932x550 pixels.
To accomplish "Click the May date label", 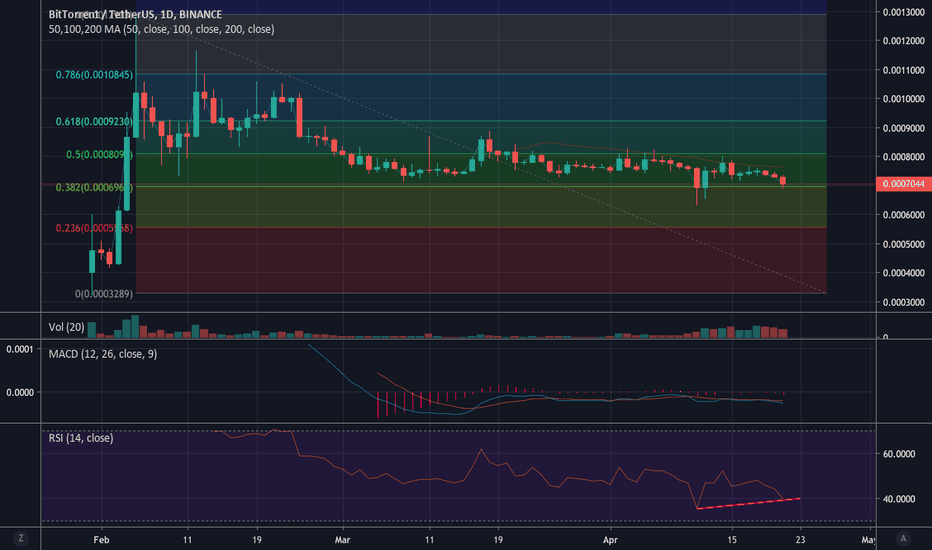I will click(868, 540).
